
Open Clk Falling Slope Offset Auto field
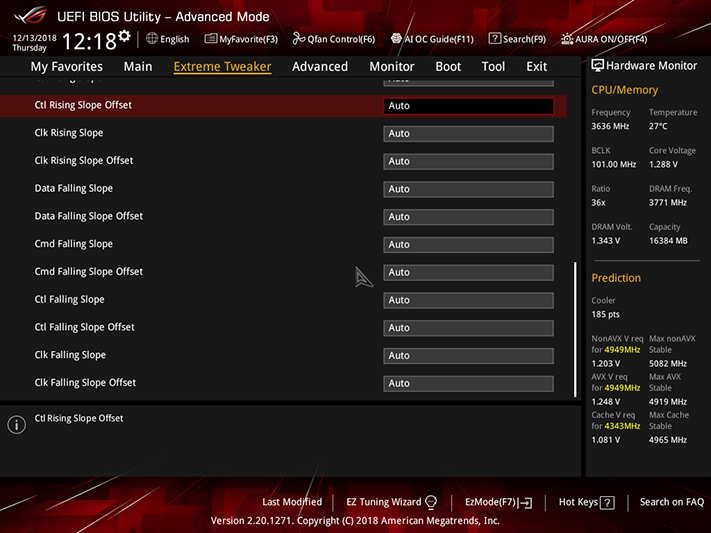click(x=468, y=383)
